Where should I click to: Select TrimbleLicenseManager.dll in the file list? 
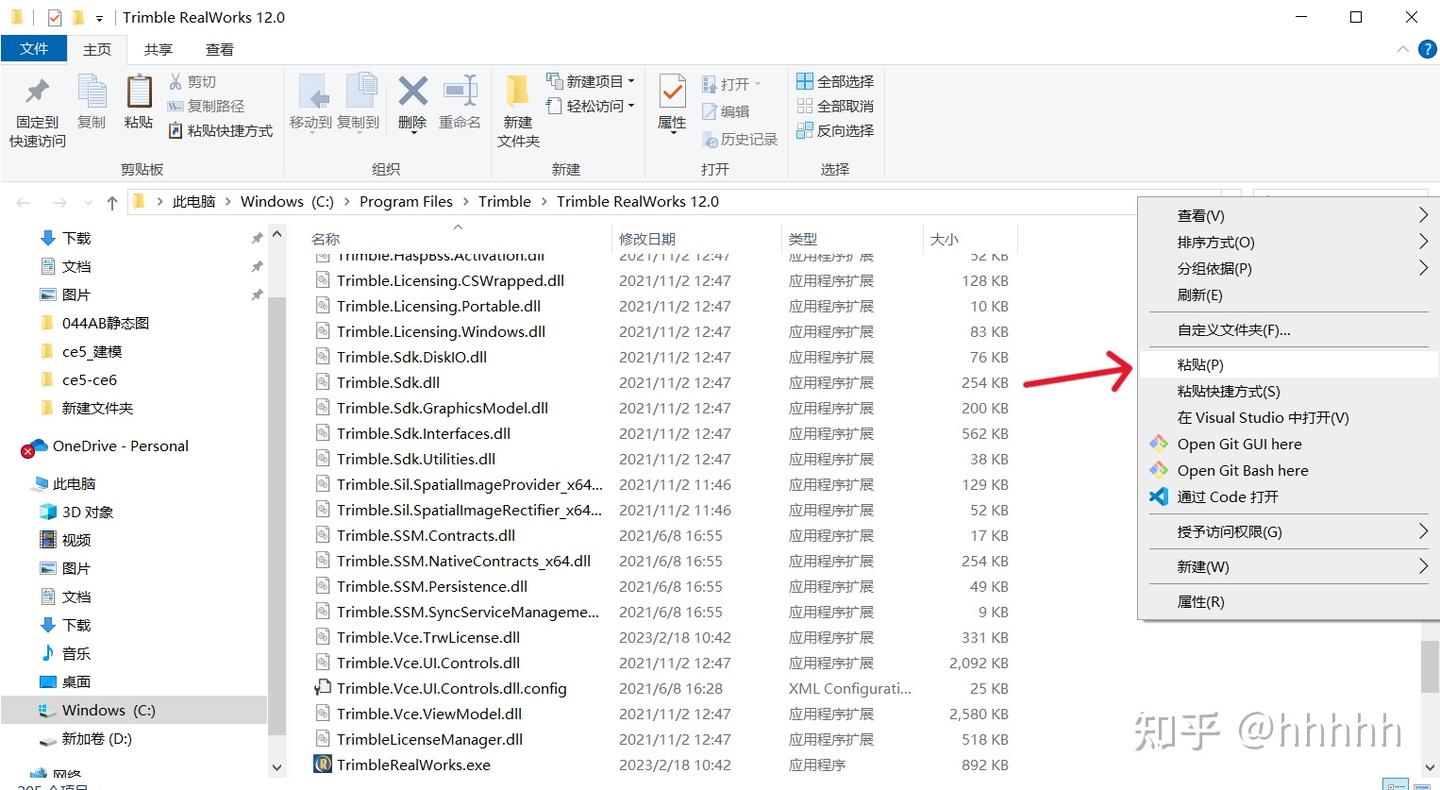[430, 740]
